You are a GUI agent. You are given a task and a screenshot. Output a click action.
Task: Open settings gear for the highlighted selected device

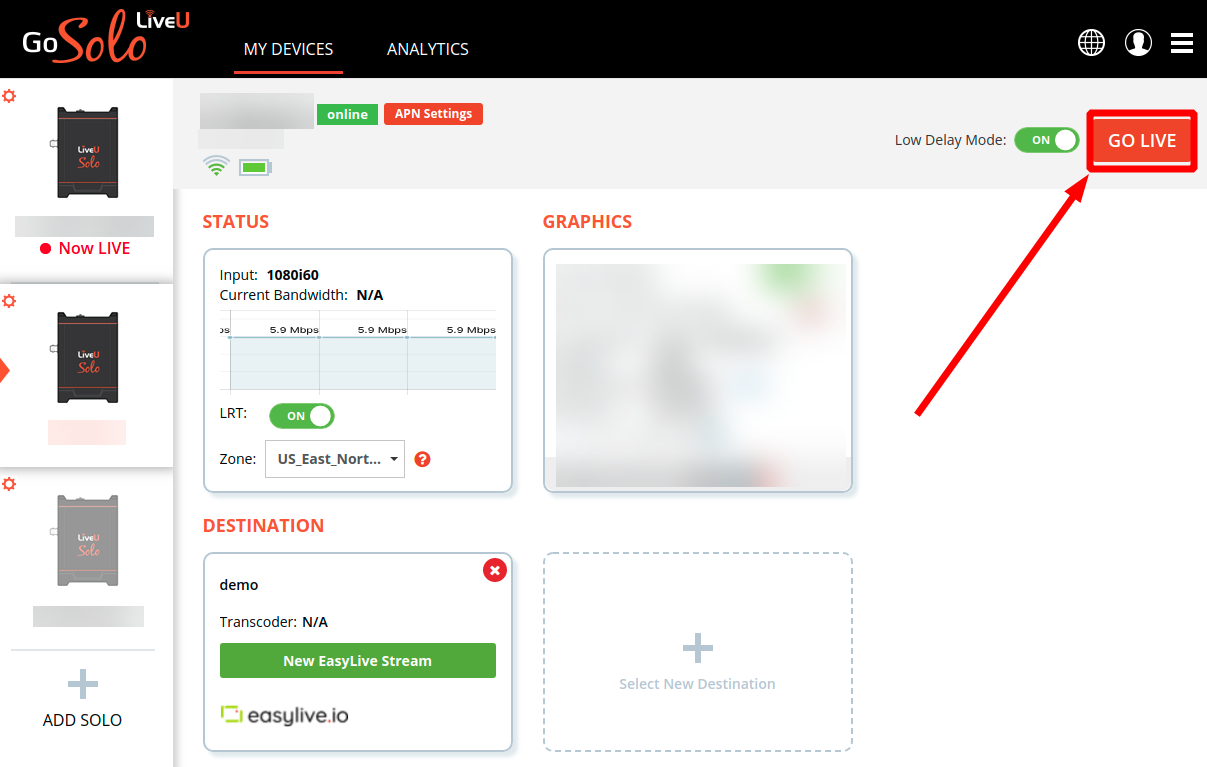click(9, 301)
